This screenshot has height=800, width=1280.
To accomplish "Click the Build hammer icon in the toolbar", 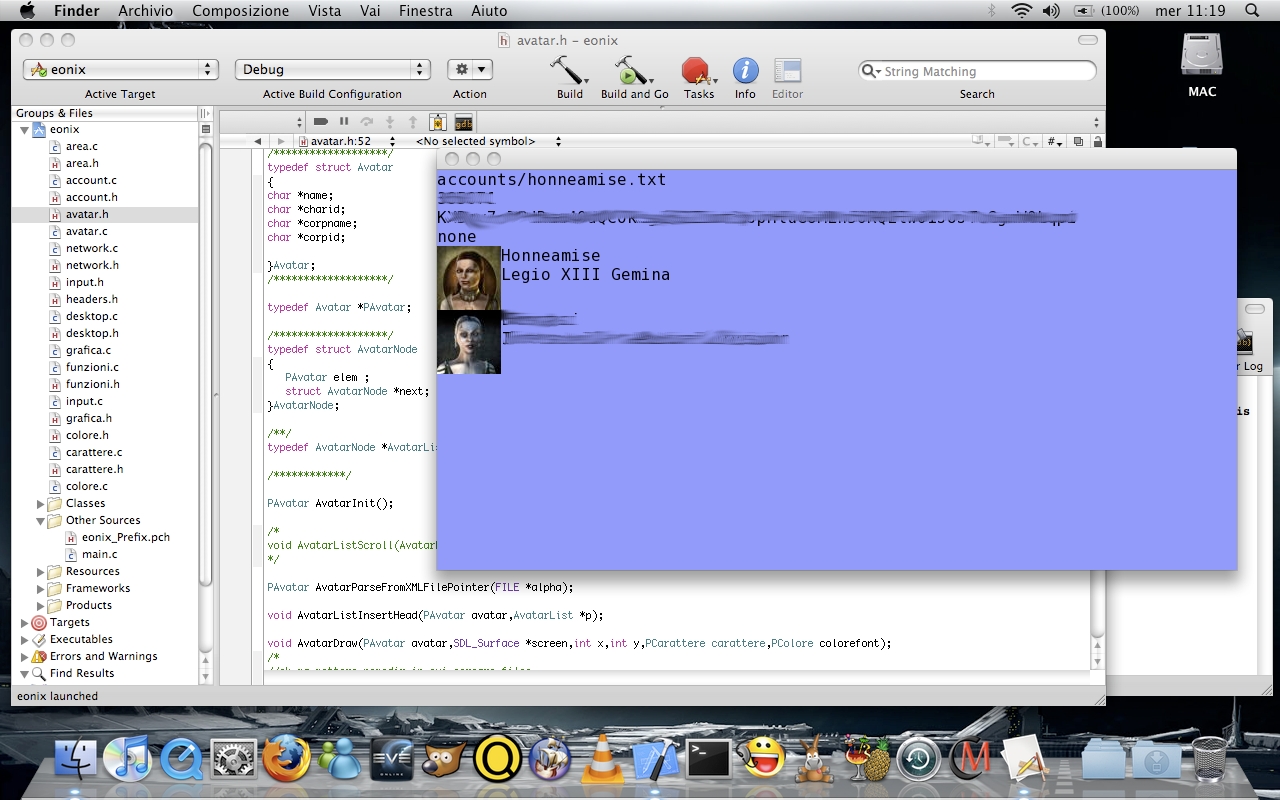I will click(569, 71).
